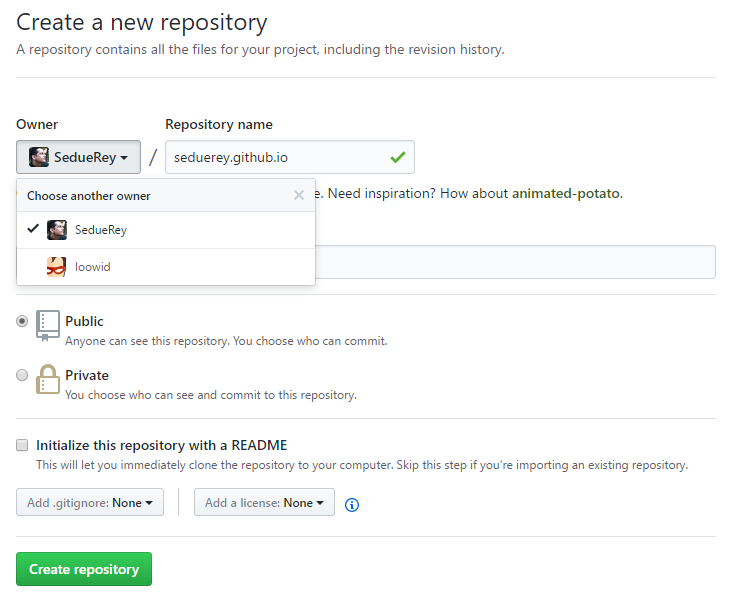Open the Add .gitignore dropdown
The height and width of the screenshot is (613, 740).
(90, 502)
